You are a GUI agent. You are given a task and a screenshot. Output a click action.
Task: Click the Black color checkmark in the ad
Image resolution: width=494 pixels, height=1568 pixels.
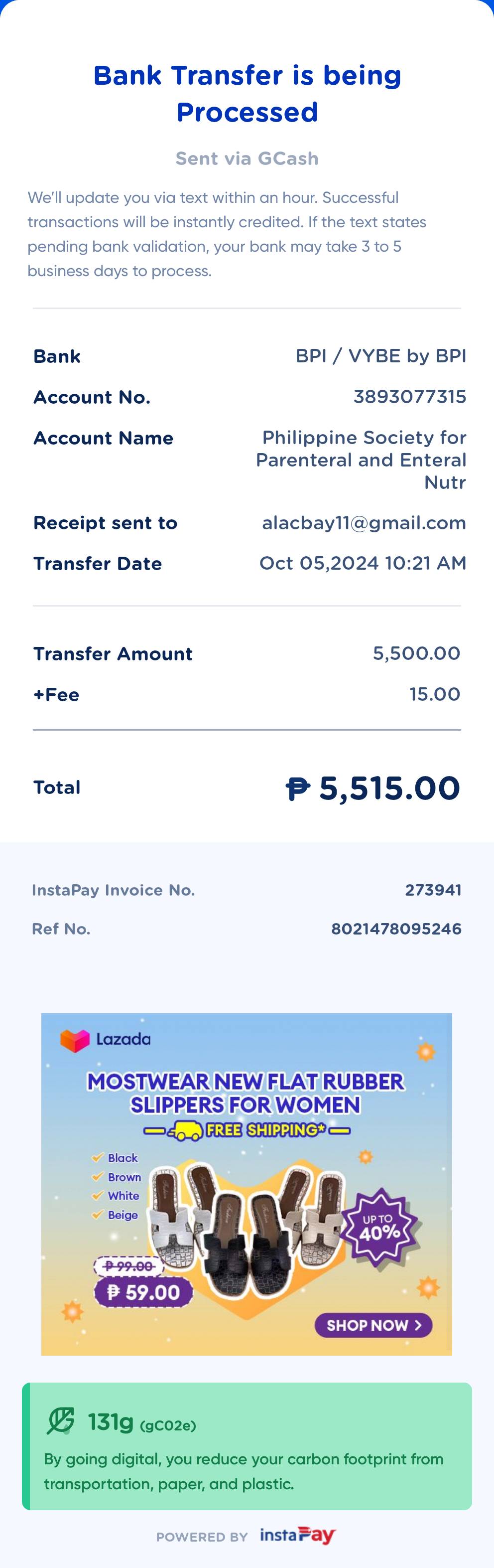click(x=97, y=1158)
